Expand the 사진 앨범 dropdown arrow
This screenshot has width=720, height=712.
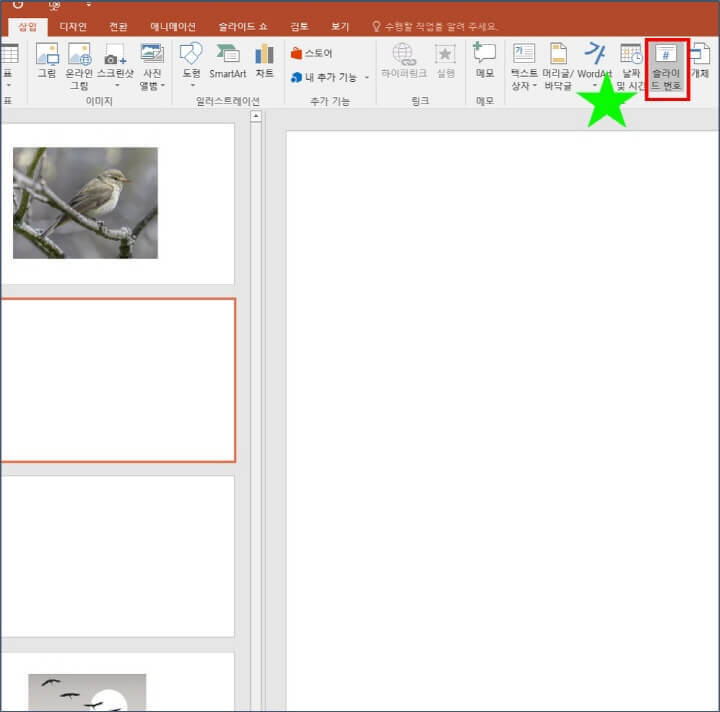tap(163, 85)
